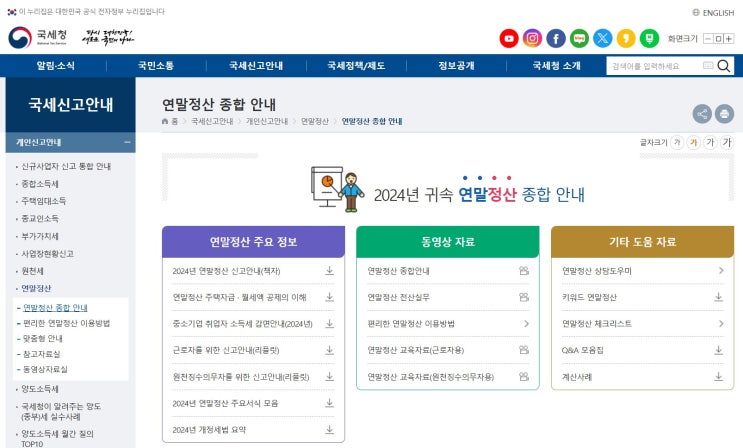Screen dimensions: 743x448
Task: Play 연말정산 종합안내 video icon
Action: (524, 271)
